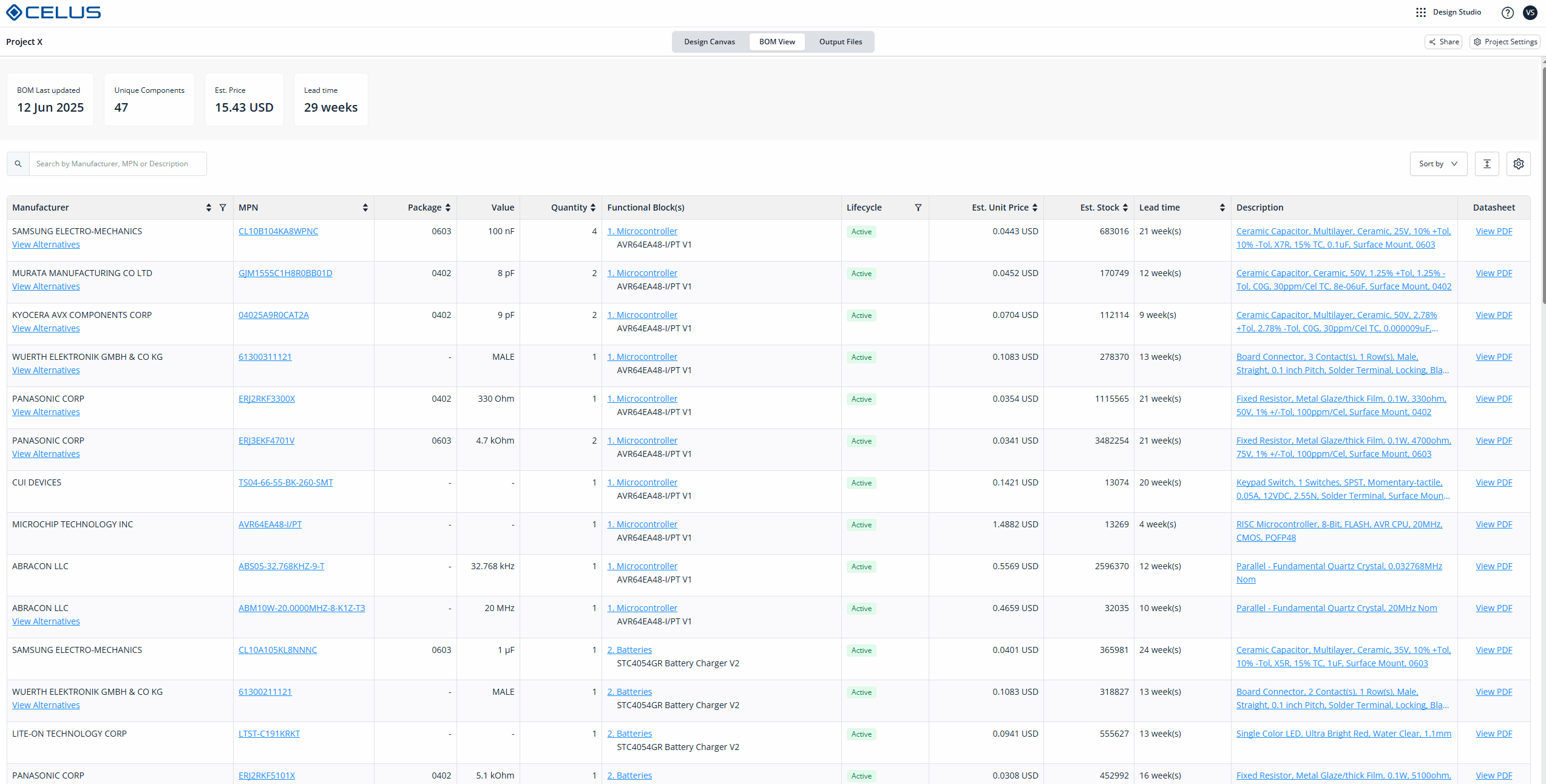
Task: Toggle Lead time column sort arrows
Action: pyautogui.click(x=1222, y=208)
